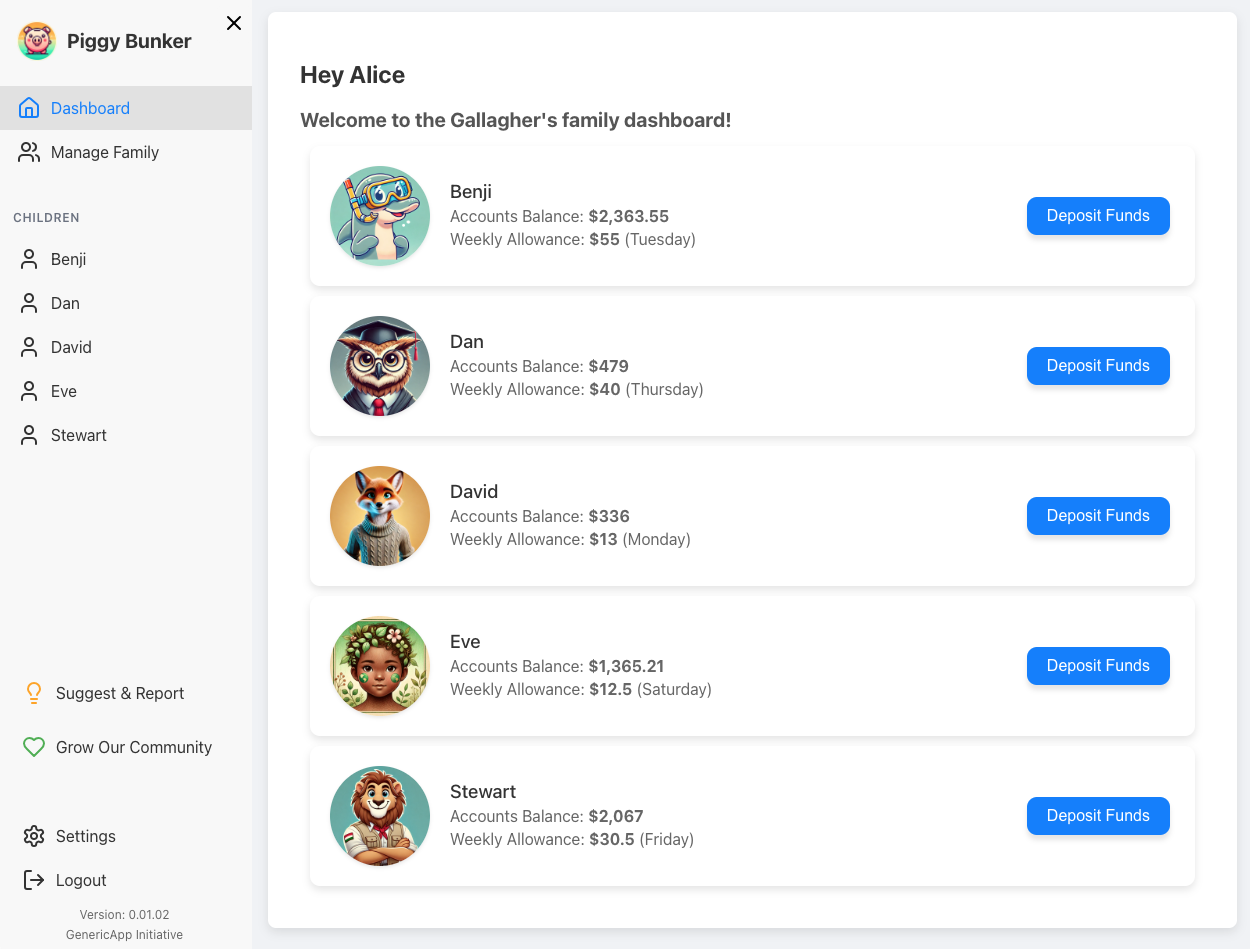Click the Piggy Bunker logo icon

point(37,41)
